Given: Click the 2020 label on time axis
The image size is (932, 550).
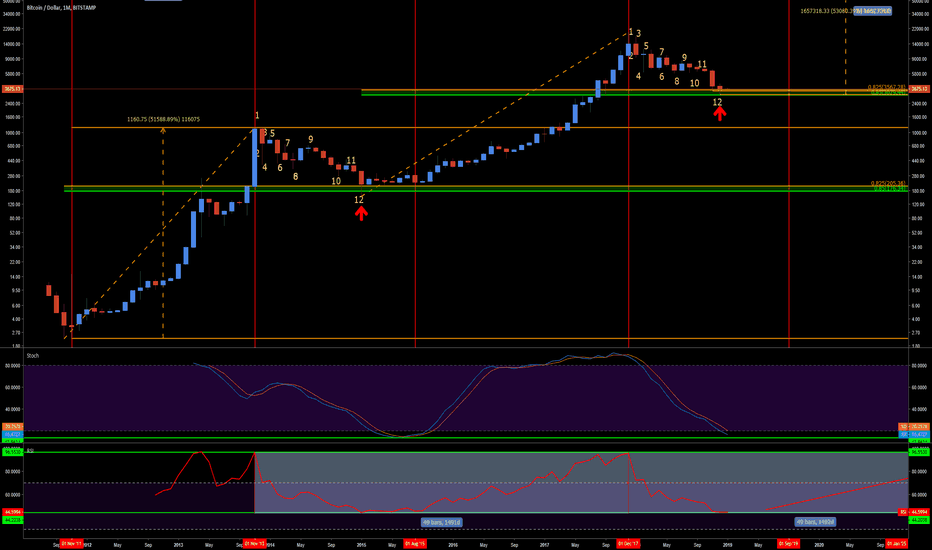Looking at the screenshot, I should click(819, 545).
